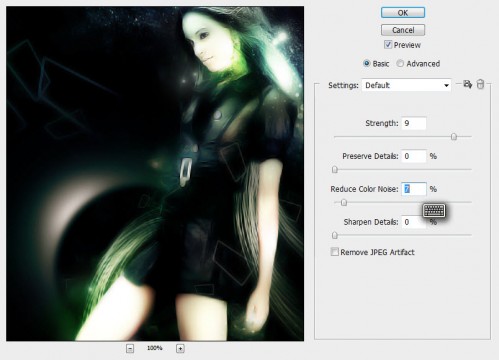This screenshot has height=360, width=499.
Task: Click the Preserve Details slider handle
Action: [335, 170]
